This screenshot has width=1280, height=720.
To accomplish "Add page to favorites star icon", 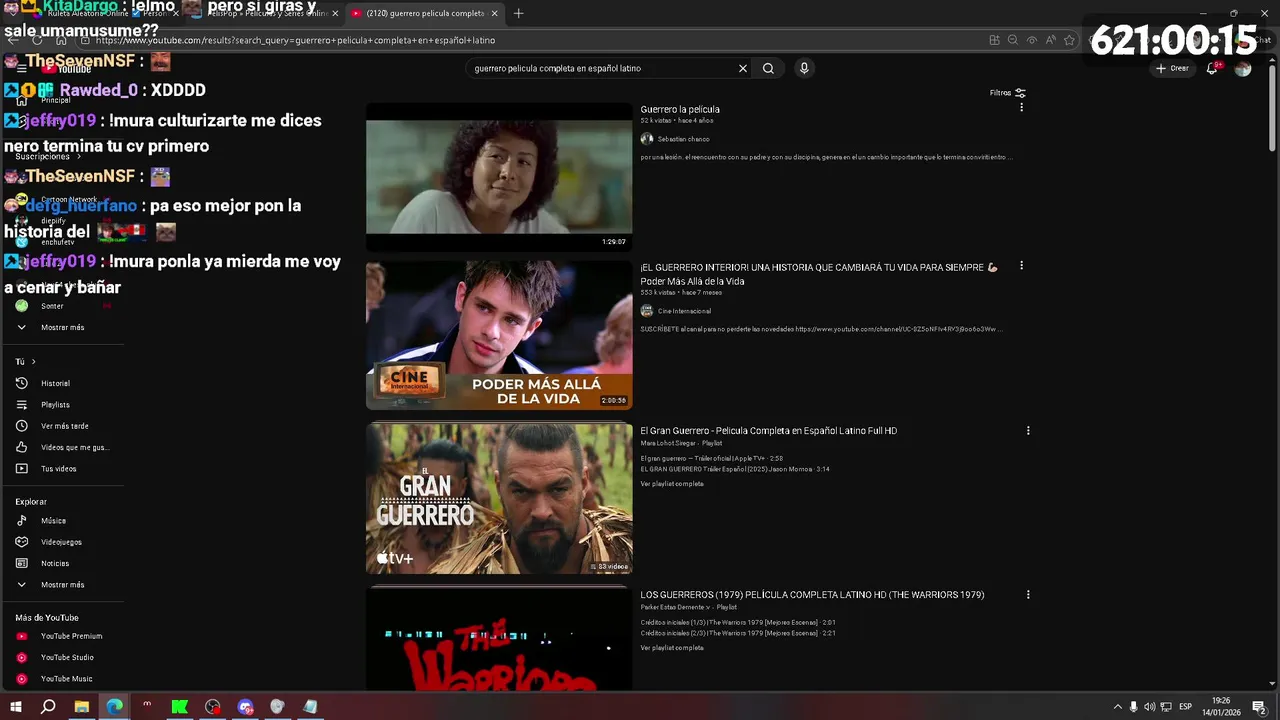I will [1069, 40].
